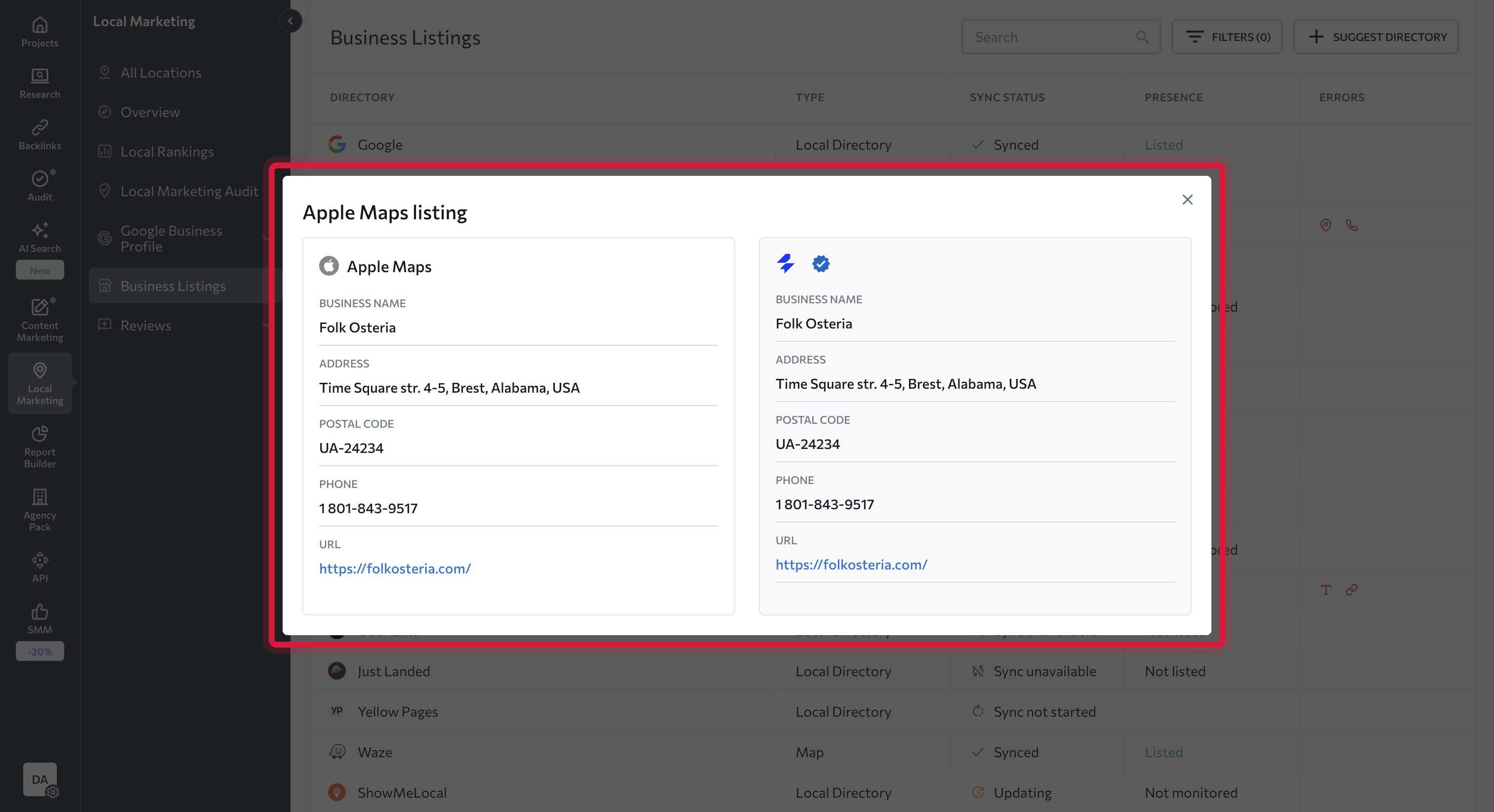
Task: Click Just Landed Sync unavailable status
Action: [1034, 671]
